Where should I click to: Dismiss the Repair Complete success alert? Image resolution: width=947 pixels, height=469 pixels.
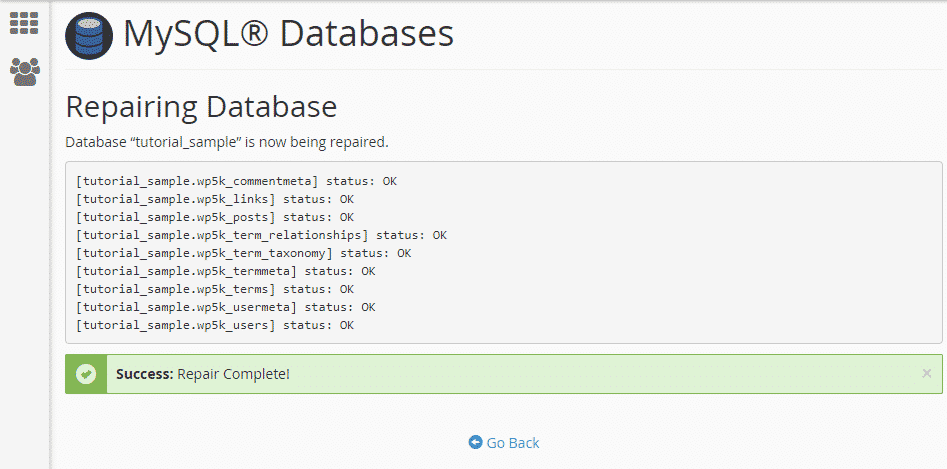926,374
